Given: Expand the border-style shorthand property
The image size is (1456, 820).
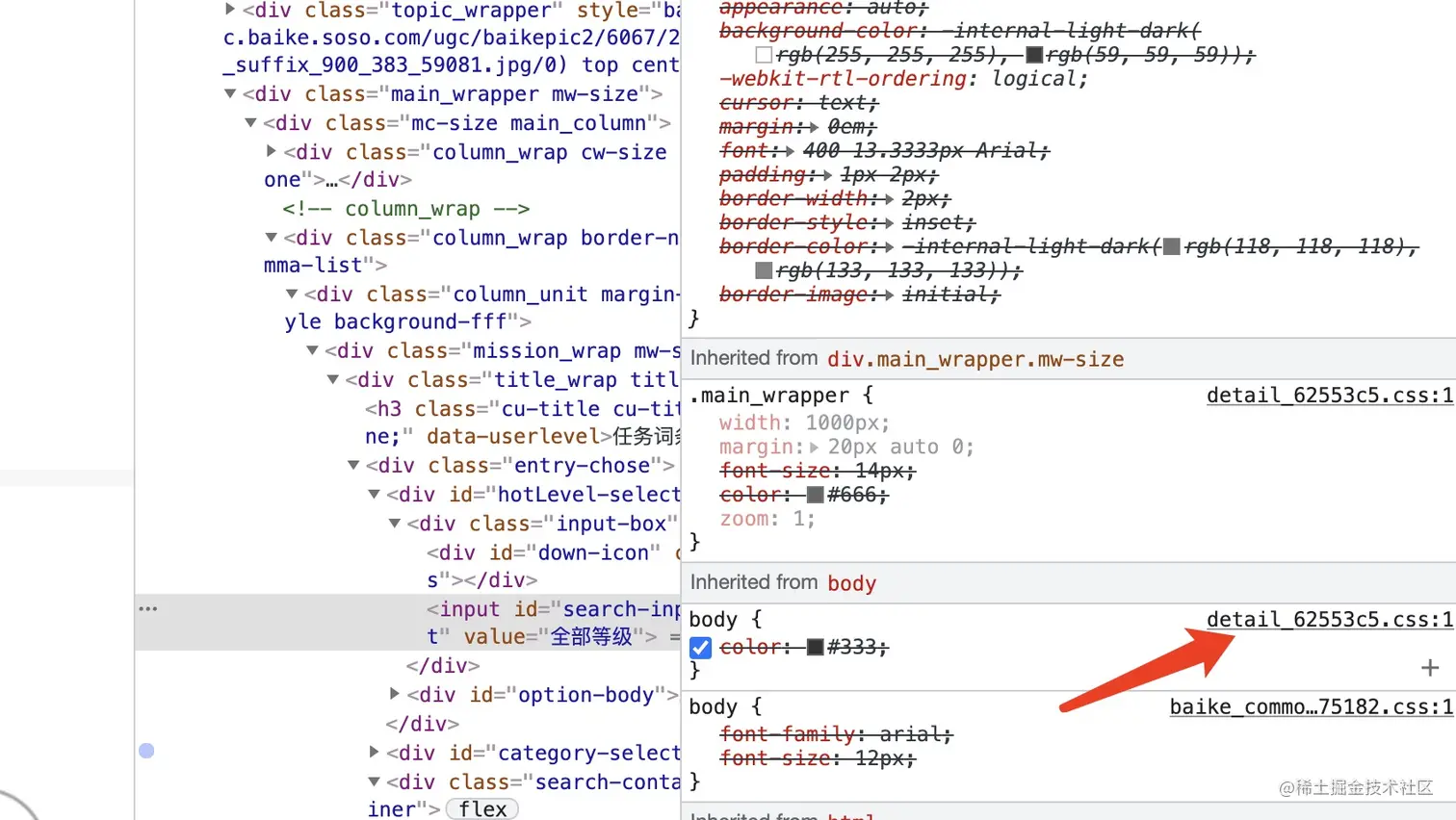Looking at the screenshot, I should click(x=889, y=222).
